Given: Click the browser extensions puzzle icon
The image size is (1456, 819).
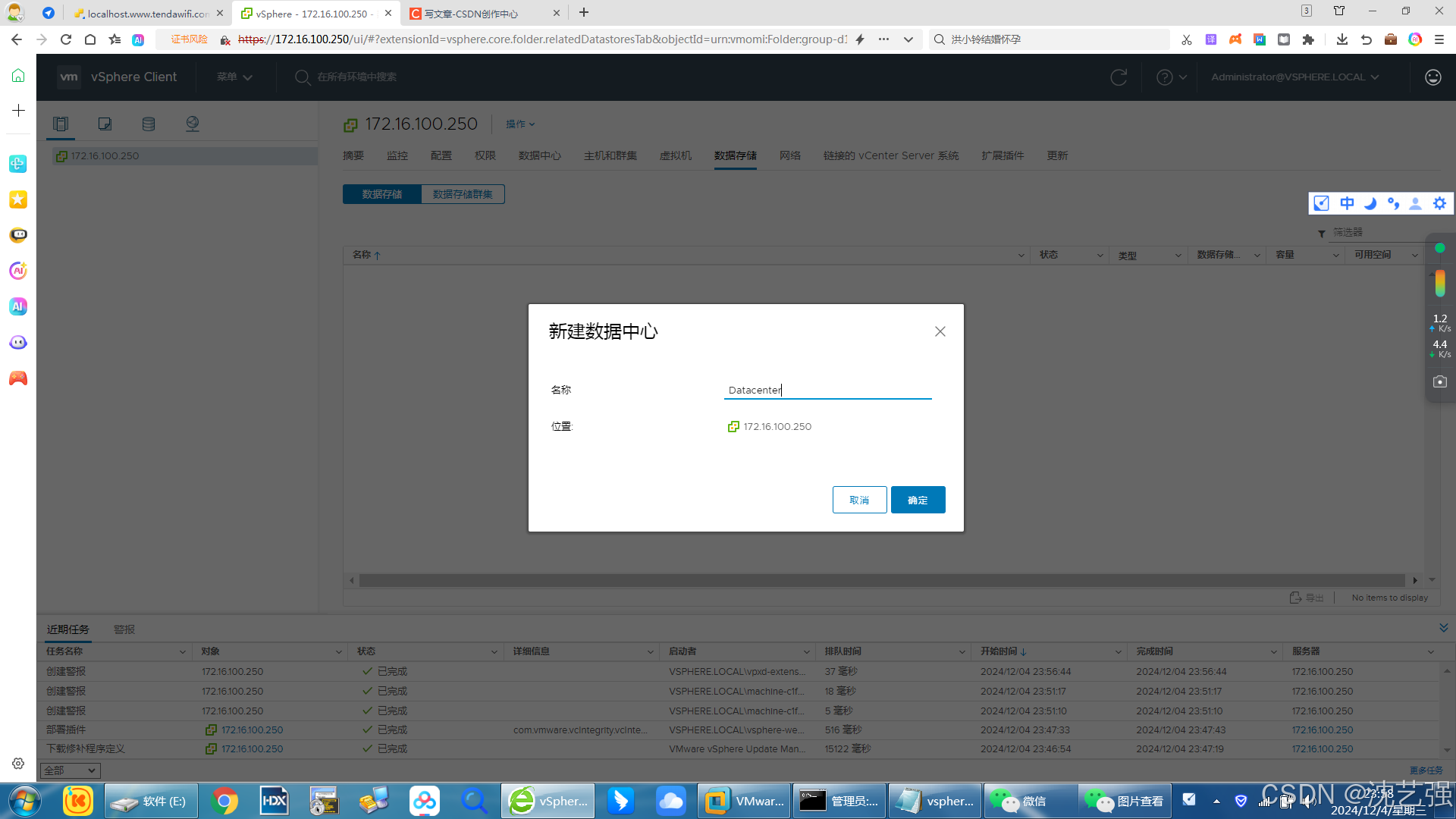Looking at the screenshot, I should [x=1308, y=39].
